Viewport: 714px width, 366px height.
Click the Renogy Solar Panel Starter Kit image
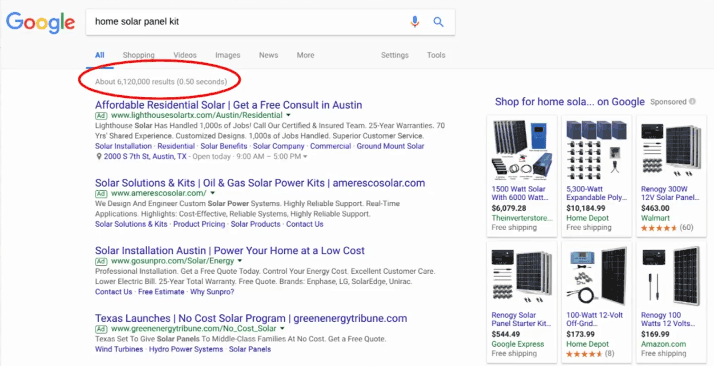[521, 276]
